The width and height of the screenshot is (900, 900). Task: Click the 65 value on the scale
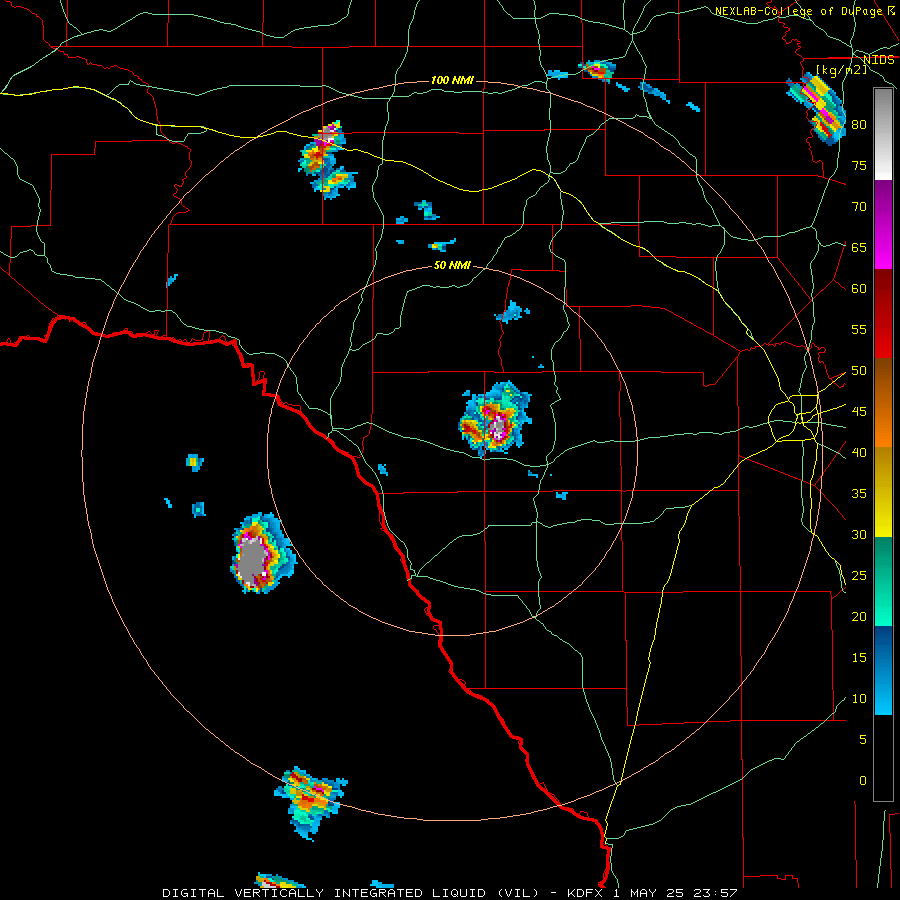859,248
